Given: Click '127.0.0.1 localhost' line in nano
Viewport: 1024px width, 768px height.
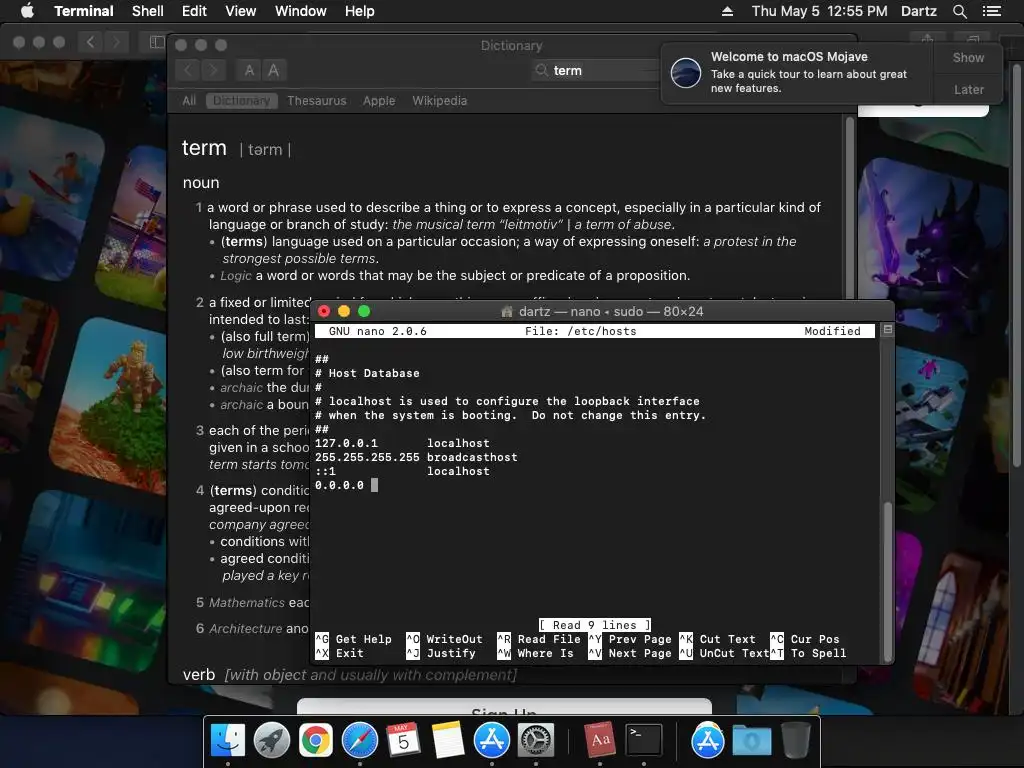Looking at the screenshot, I should pyautogui.click(x=402, y=443).
